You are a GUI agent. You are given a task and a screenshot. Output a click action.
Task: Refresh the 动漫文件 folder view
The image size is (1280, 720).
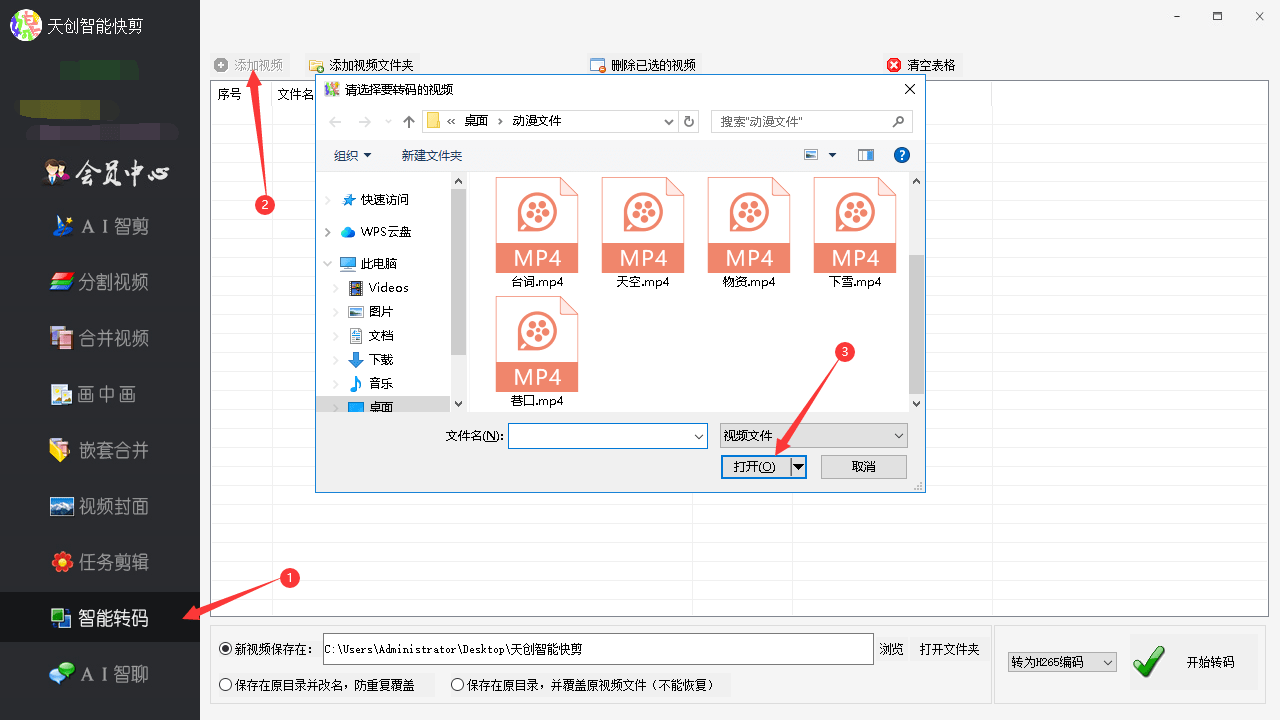tap(688, 121)
